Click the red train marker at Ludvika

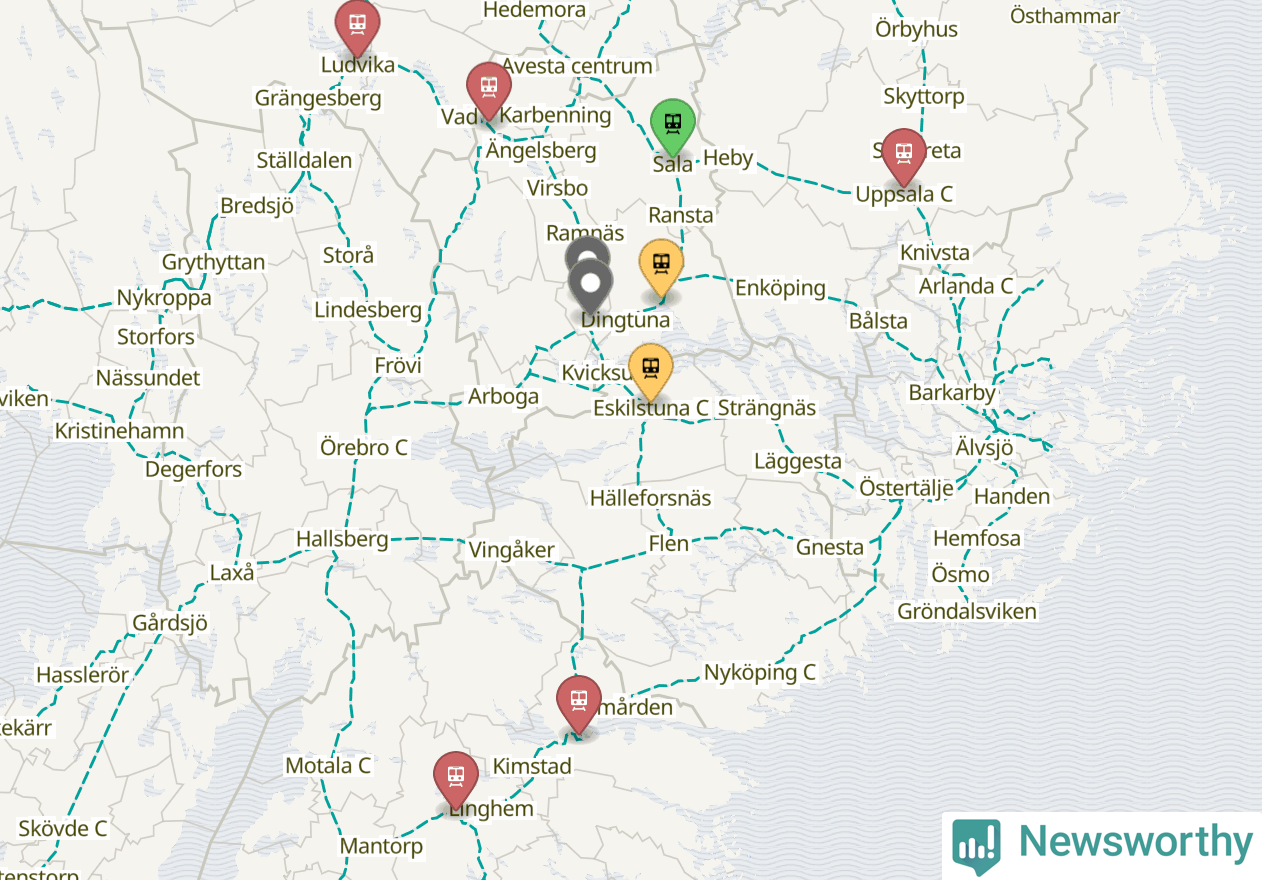357,26
